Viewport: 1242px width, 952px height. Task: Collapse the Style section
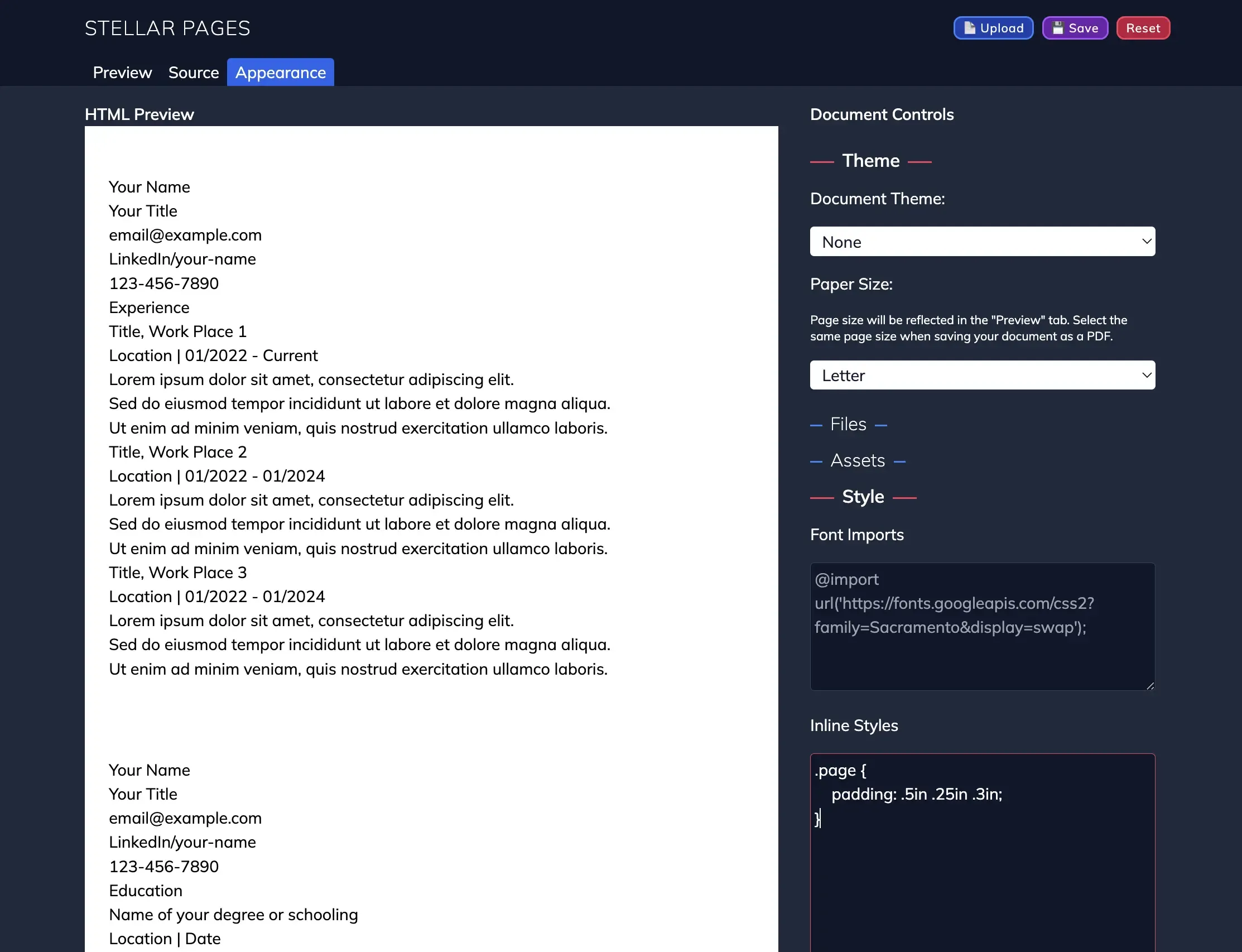pos(863,497)
